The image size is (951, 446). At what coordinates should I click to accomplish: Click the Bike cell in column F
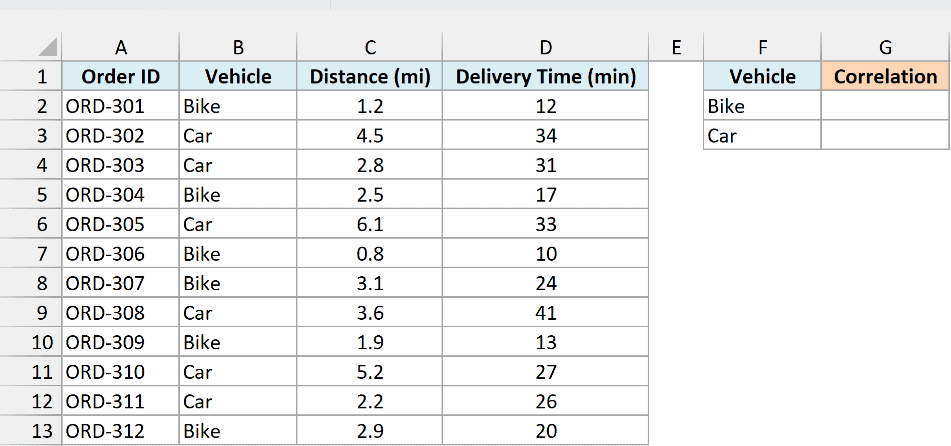(762, 106)
